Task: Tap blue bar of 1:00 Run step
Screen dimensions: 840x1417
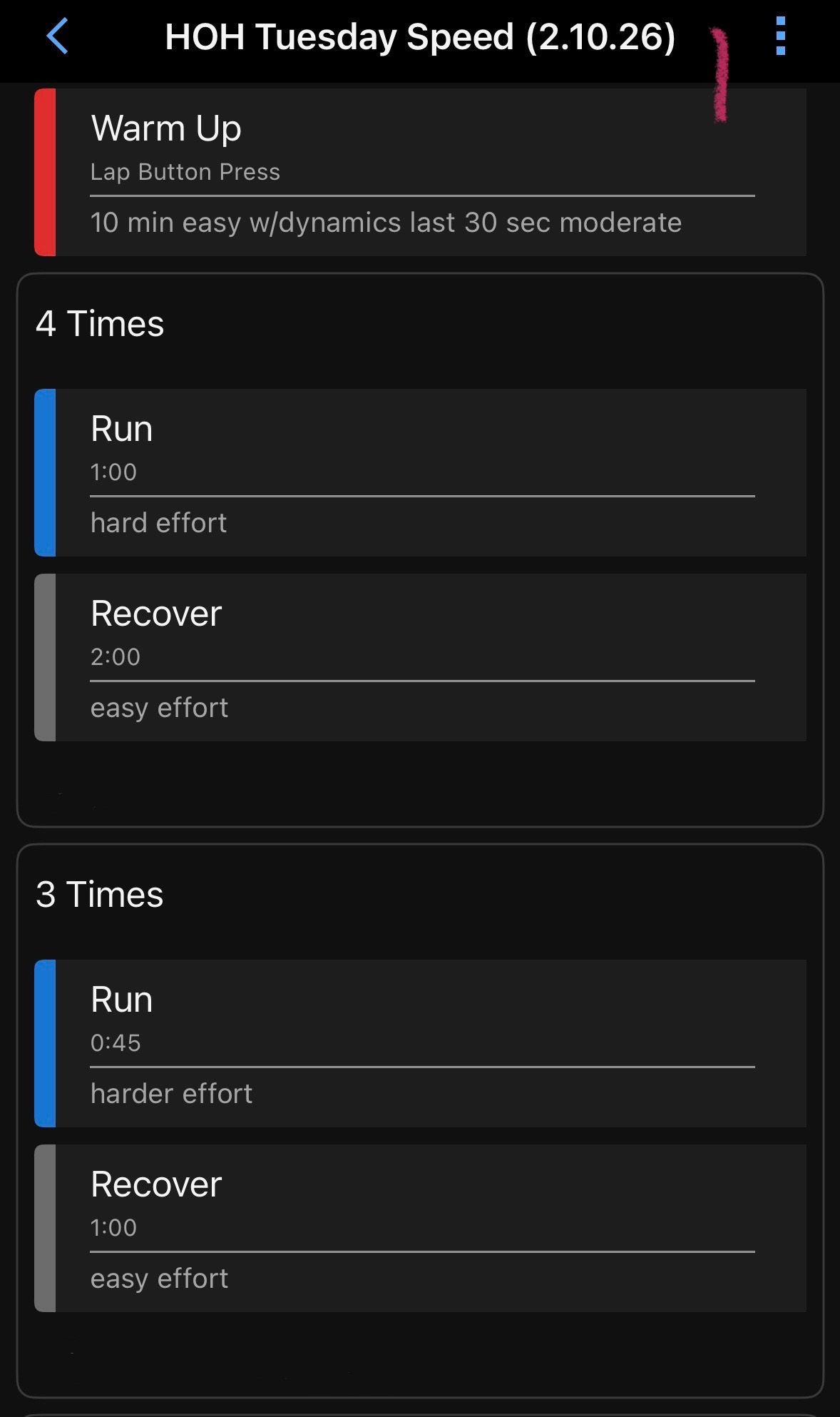Action: pyautogui.click(x=45, y=472)
